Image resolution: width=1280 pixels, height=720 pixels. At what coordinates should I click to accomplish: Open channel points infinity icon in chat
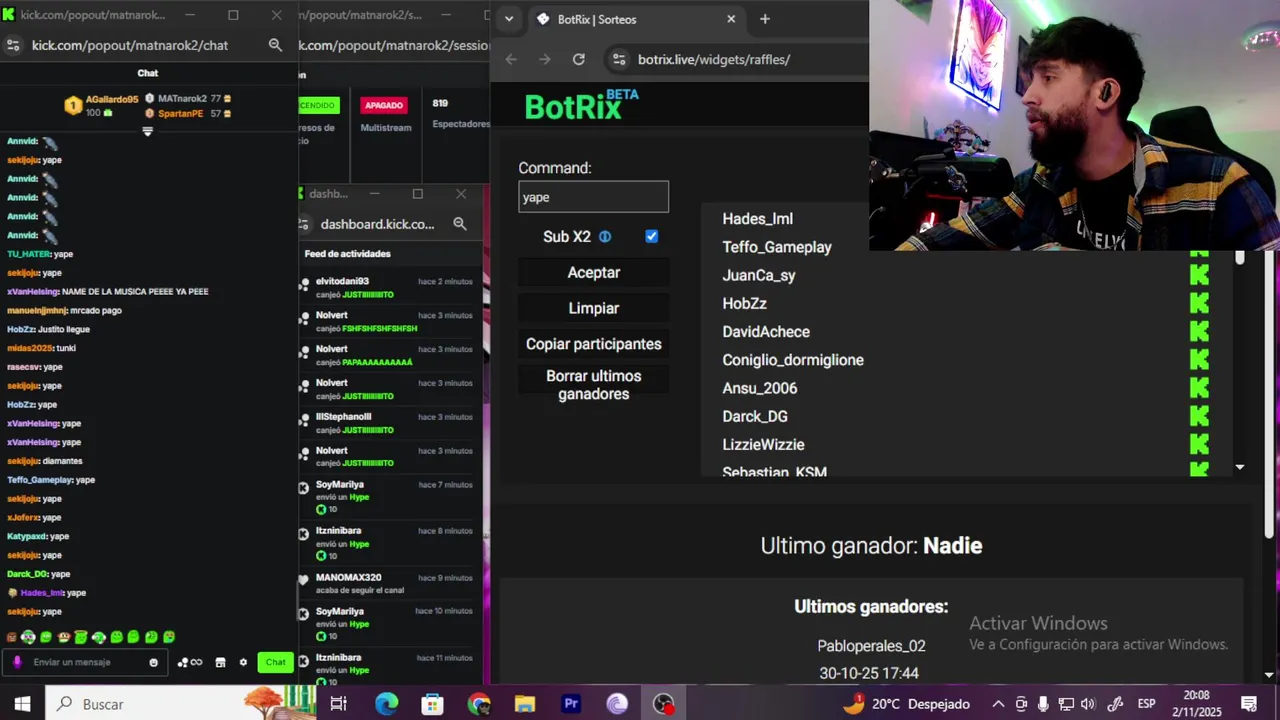point(190,662)
